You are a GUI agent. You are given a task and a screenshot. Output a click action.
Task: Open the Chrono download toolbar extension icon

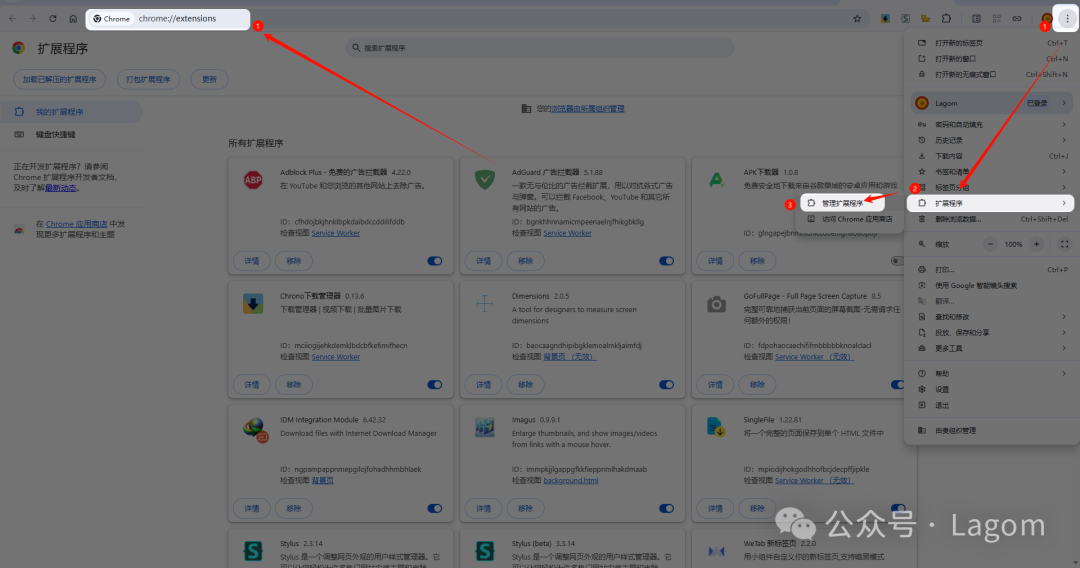(885, 19)
